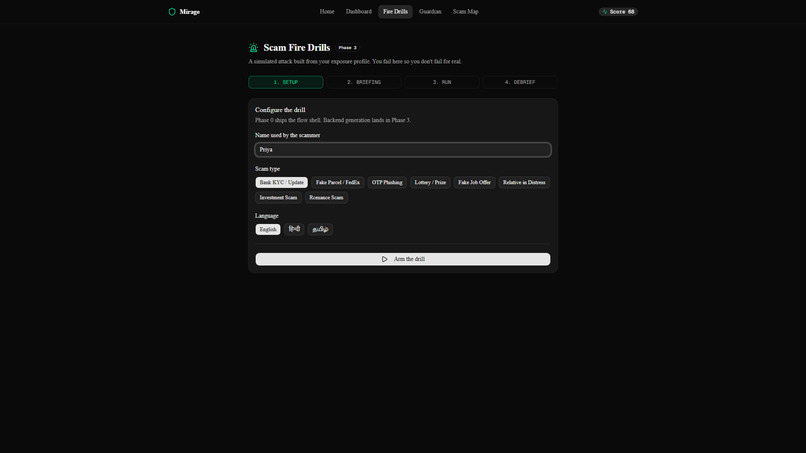Select Lottery / Prize scam type
This screenshot has height=453, width=806.
430,183
